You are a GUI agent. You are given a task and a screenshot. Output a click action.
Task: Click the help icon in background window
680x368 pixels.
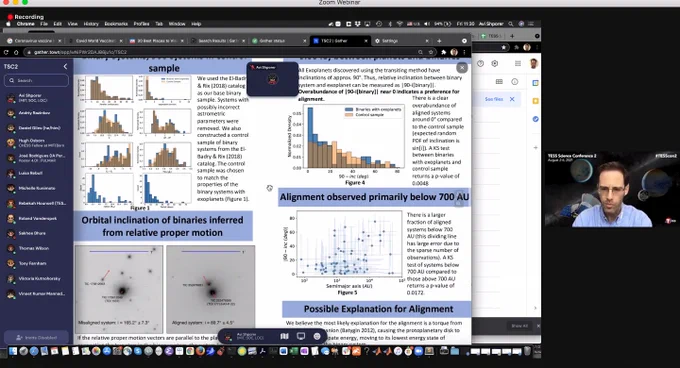click(480, 63)
